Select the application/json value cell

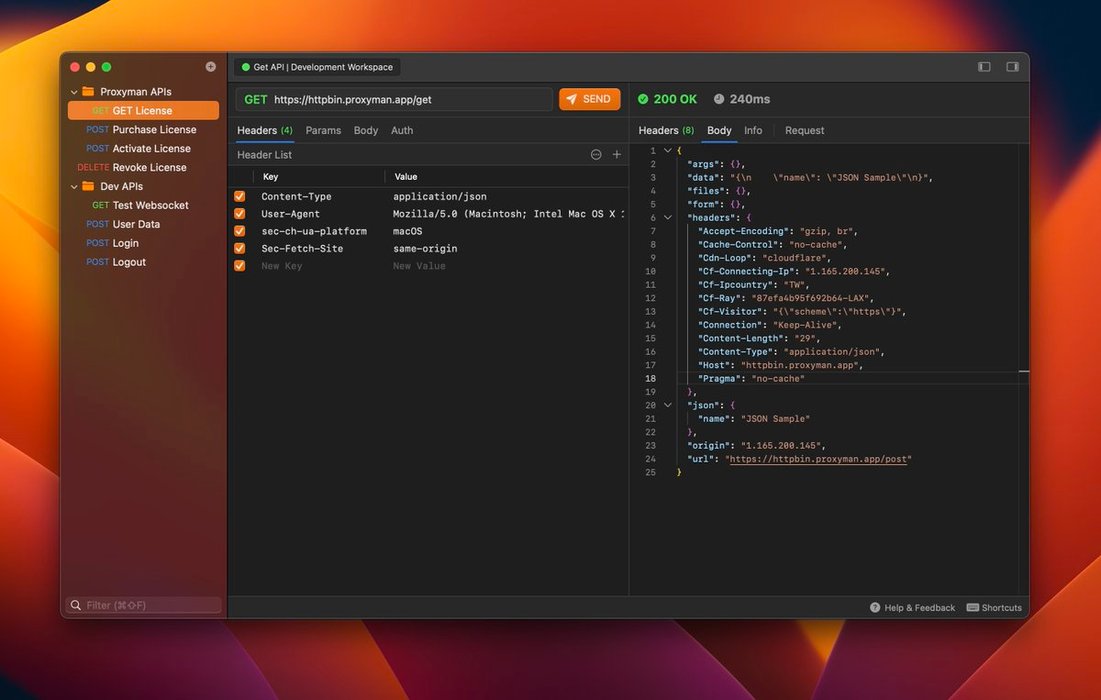click(440, 197)
